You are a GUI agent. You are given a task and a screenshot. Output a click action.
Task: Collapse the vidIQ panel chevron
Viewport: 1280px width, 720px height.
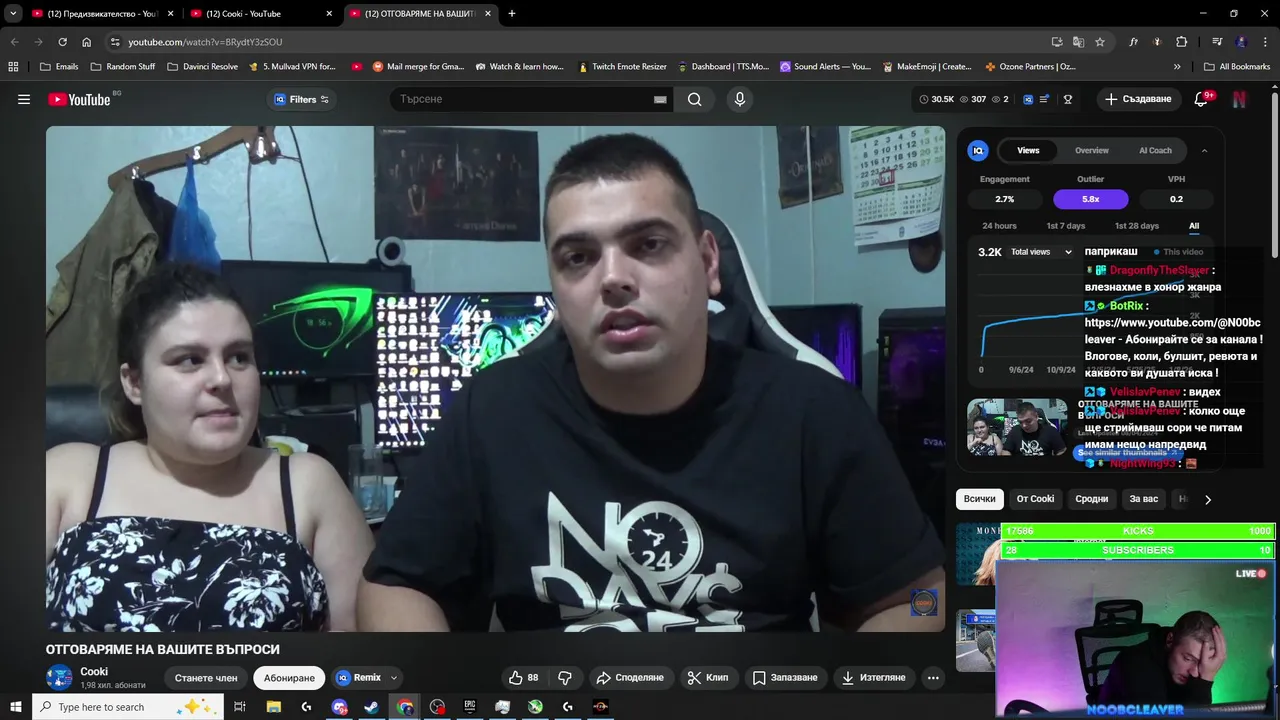click(x=1204, y=150)
